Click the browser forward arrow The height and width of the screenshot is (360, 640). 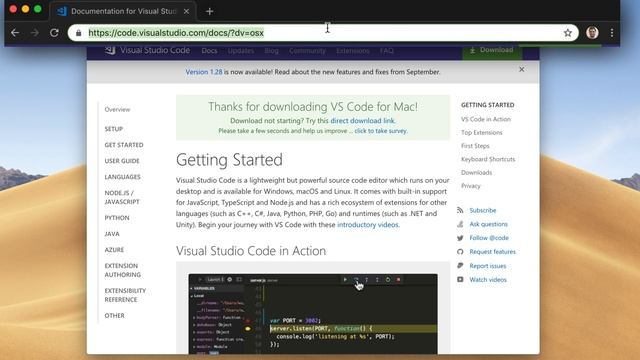(35, 33)
